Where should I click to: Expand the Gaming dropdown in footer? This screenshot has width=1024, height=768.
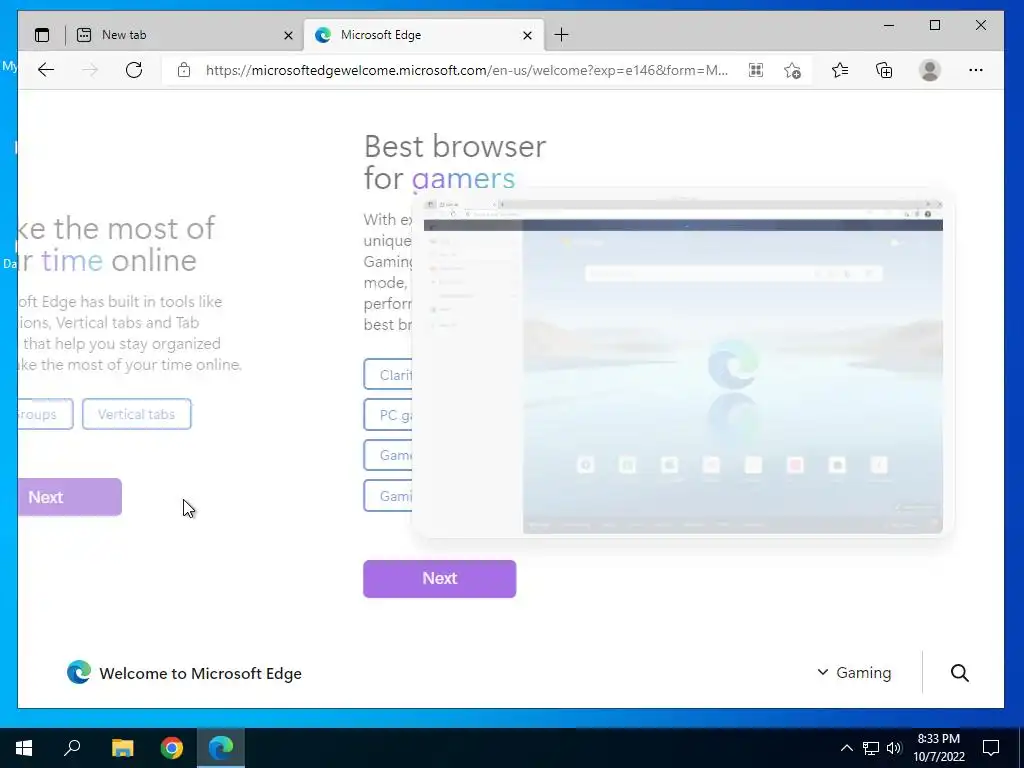(854, 673)
